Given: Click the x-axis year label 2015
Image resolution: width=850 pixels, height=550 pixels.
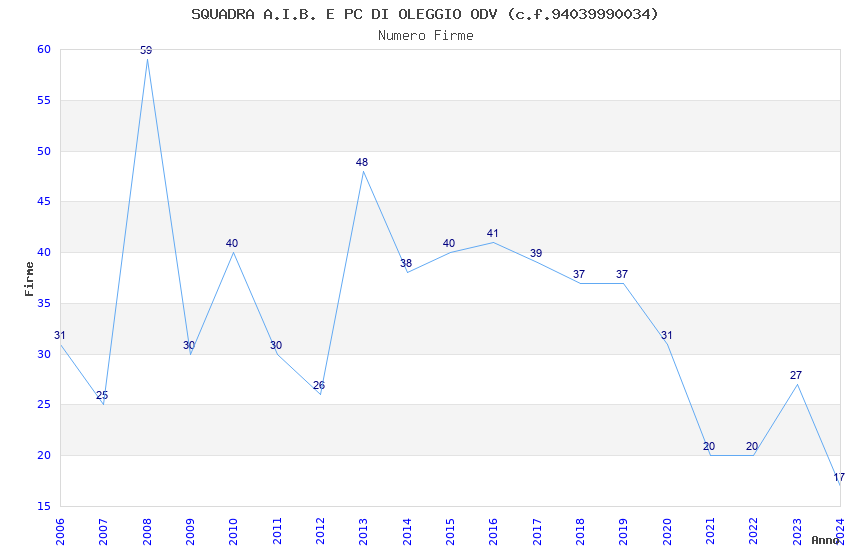Looking at the screenshot, I should click(450, 532).
